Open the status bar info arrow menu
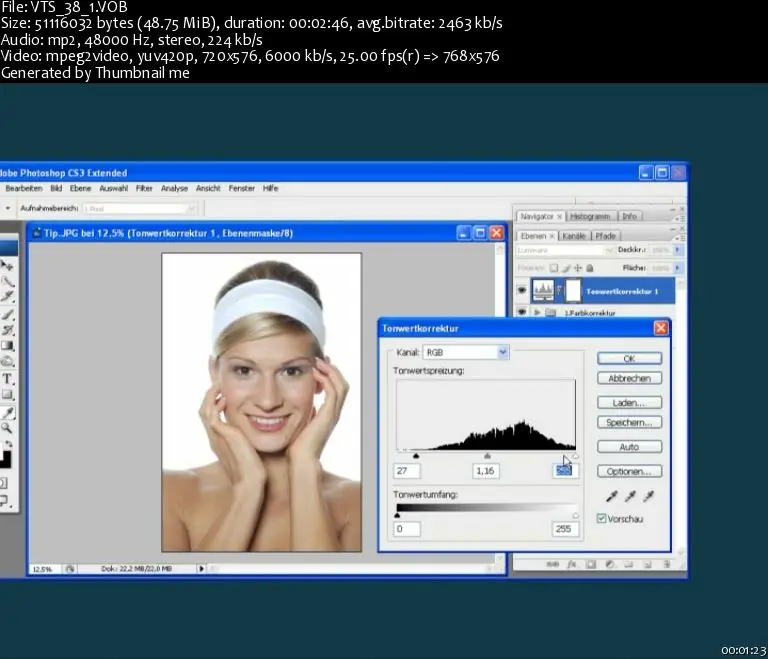The image size is (768, 659). [x=201, y=569]
